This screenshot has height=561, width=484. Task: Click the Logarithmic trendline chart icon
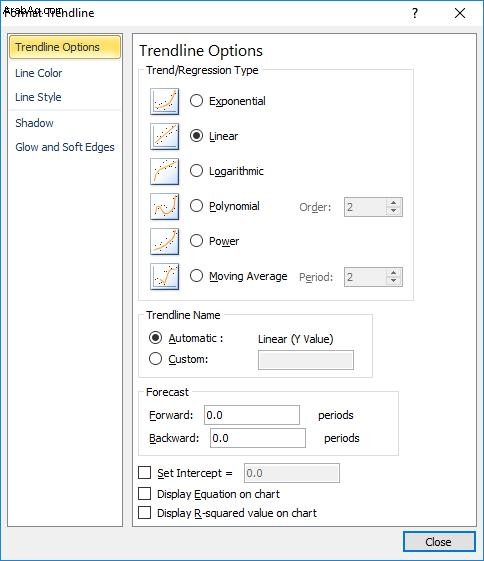coord(165,172)
